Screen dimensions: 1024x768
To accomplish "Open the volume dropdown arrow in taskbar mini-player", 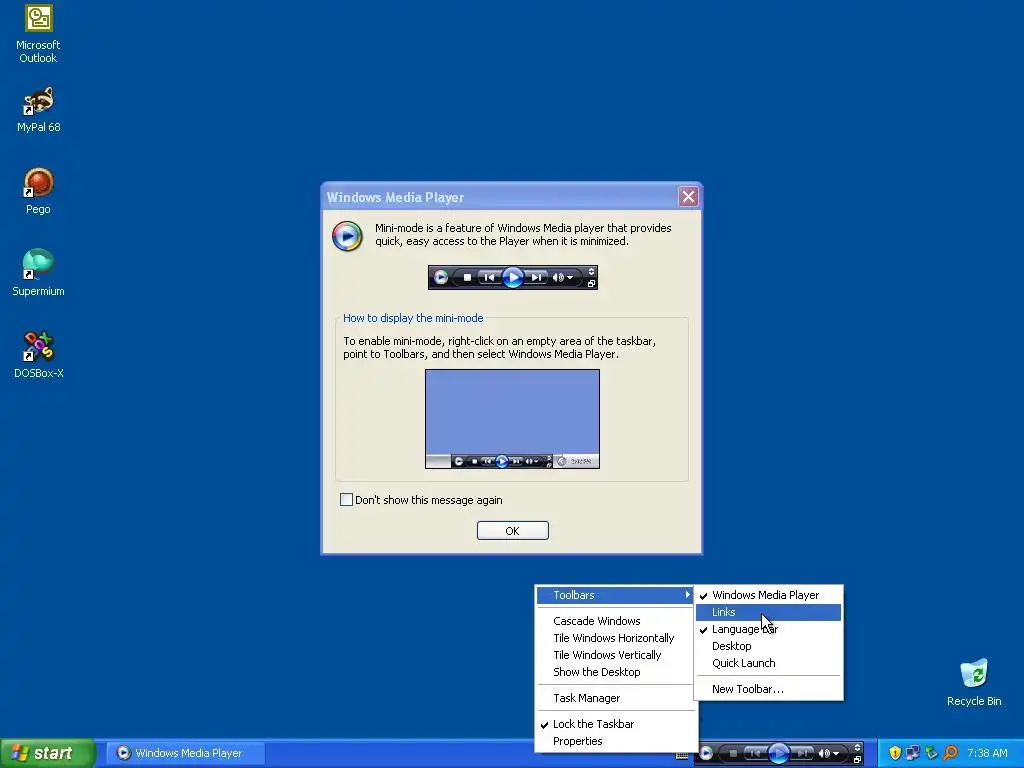I will (836, 754).
